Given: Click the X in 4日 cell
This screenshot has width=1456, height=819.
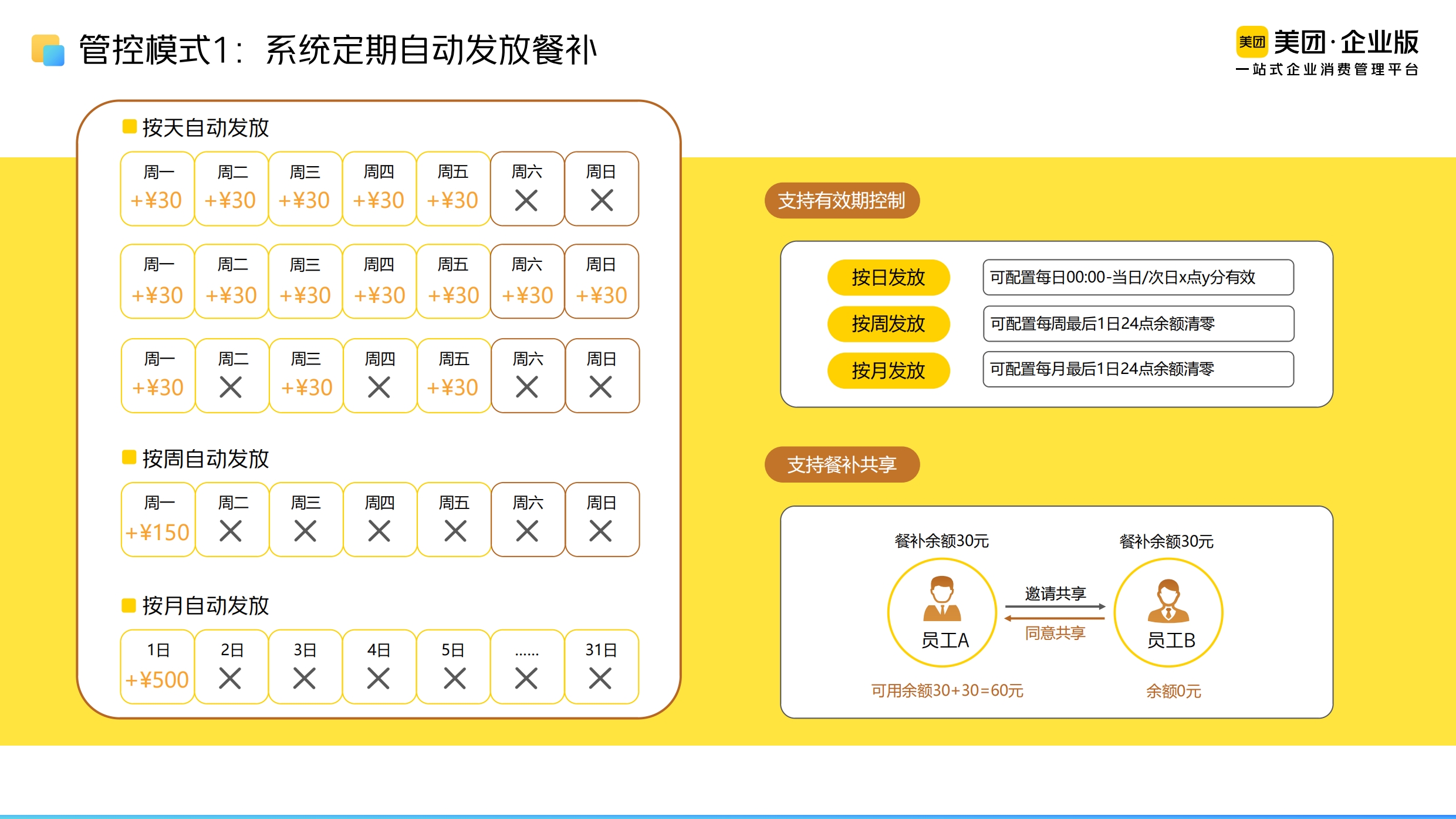Looking at the screenshot, I should [x=379, y=679].
